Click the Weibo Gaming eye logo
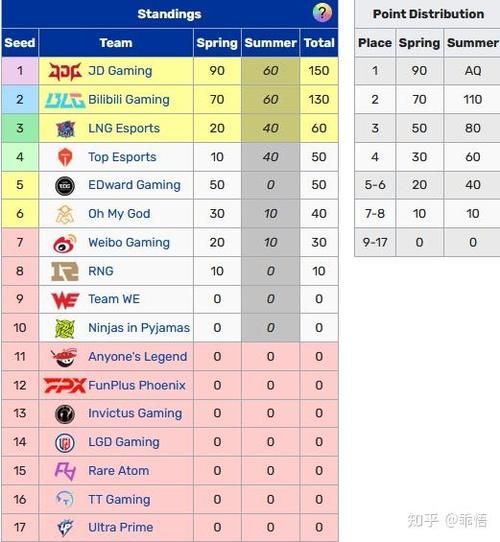Screen dimensions: 500x542 [65, 243]
